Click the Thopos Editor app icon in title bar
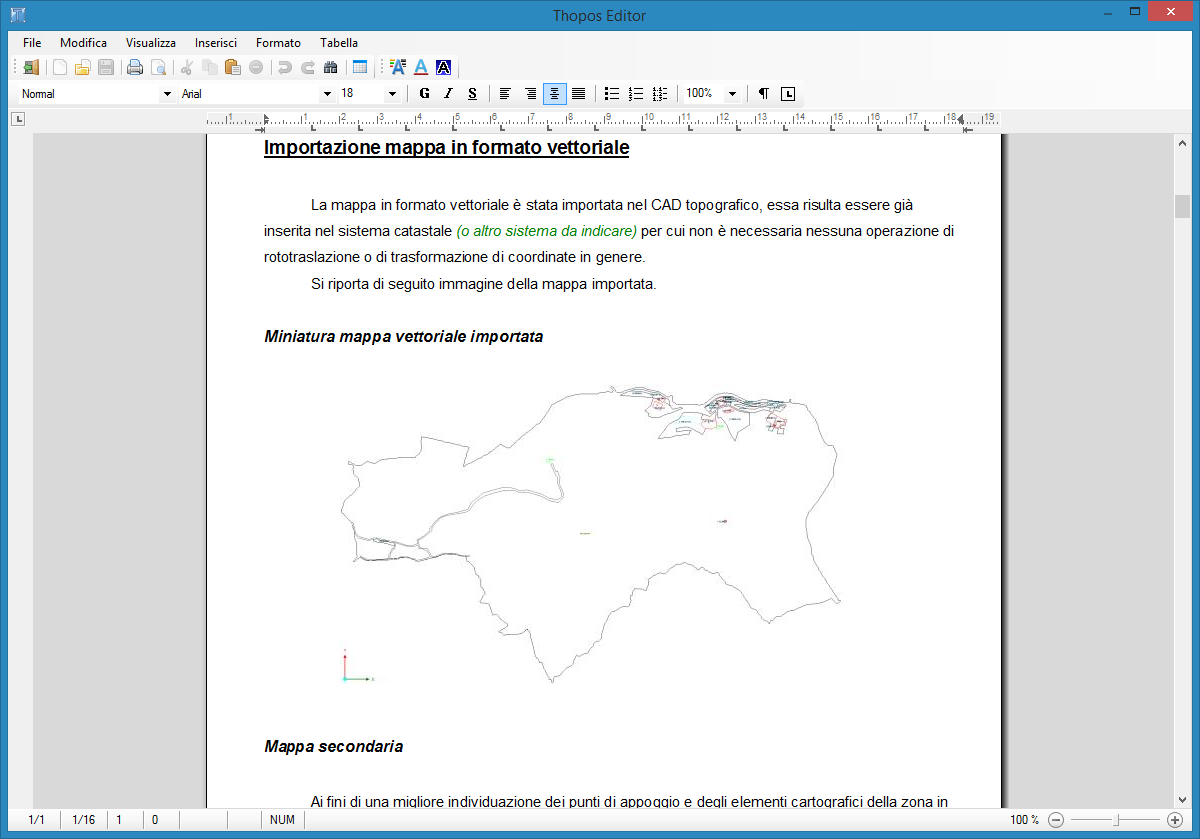 (18, 15)
